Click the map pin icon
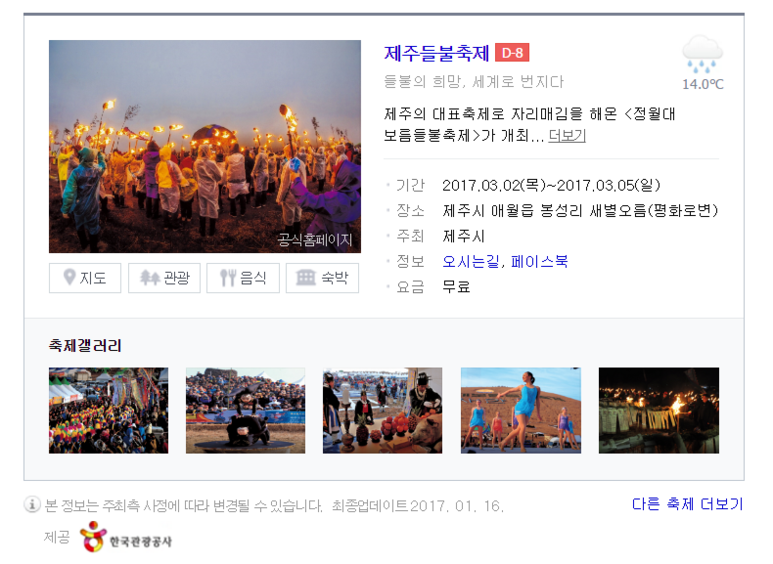 tap(70, 277)
